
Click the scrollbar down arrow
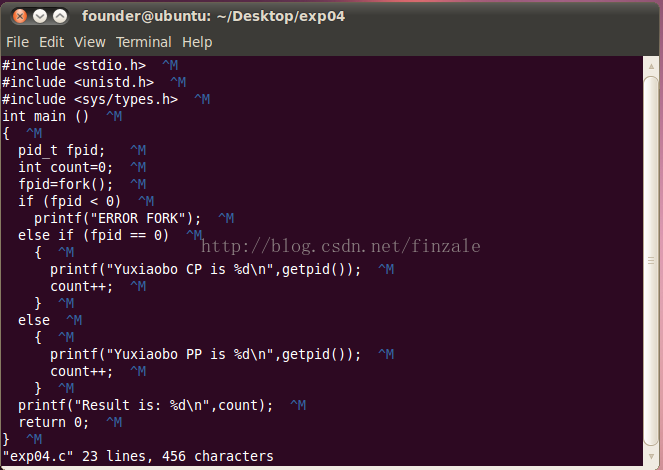point(651,456)
